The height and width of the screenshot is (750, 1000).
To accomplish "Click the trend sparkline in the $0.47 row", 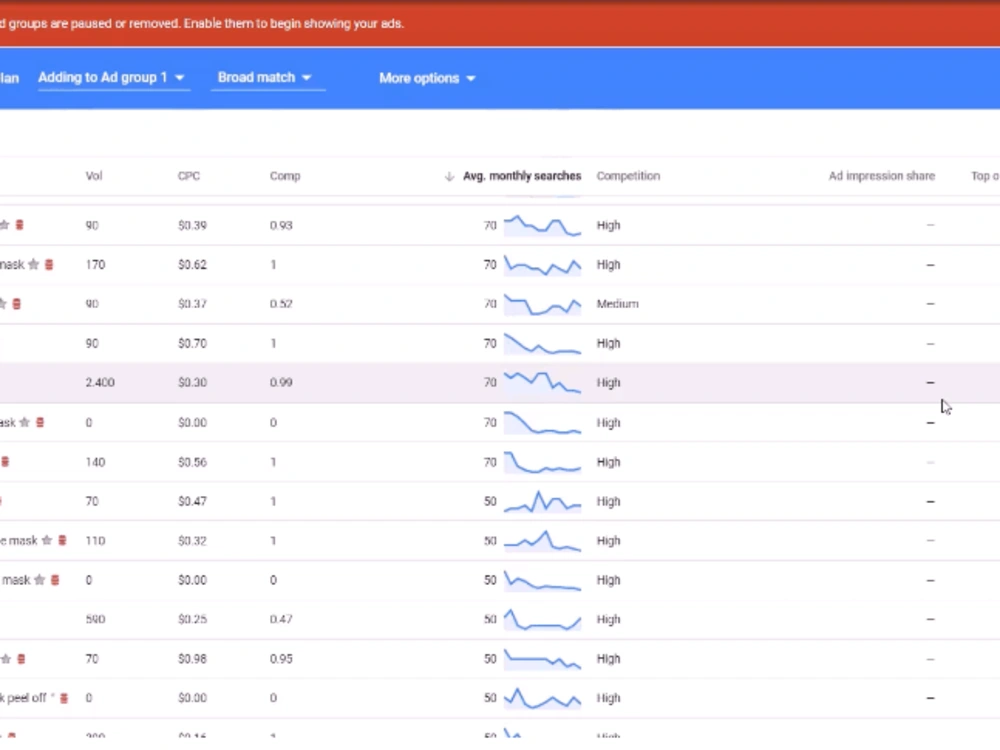I will 543,501.
